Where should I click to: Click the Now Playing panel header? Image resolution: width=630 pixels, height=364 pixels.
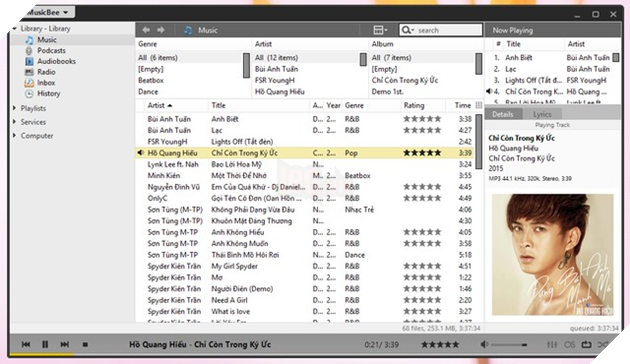[x=513, y=30]
